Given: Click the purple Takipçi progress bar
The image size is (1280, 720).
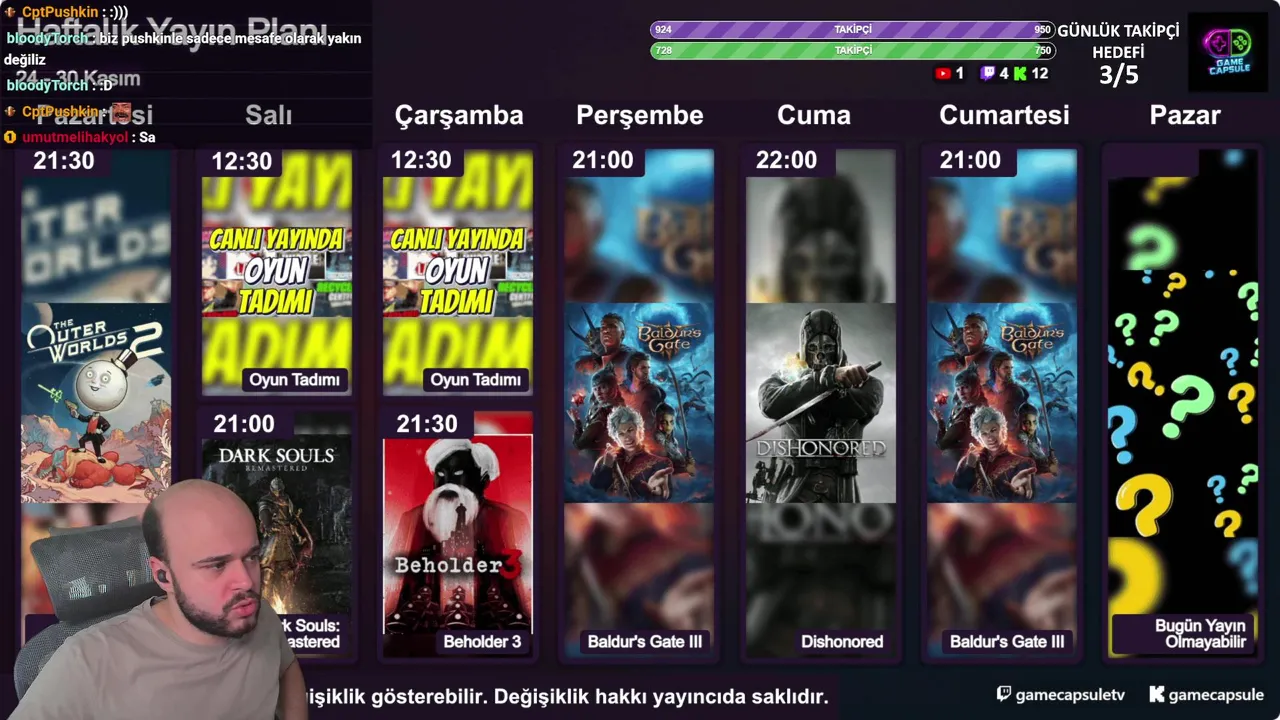Looking at the screenshot, I should click(852, 30).
